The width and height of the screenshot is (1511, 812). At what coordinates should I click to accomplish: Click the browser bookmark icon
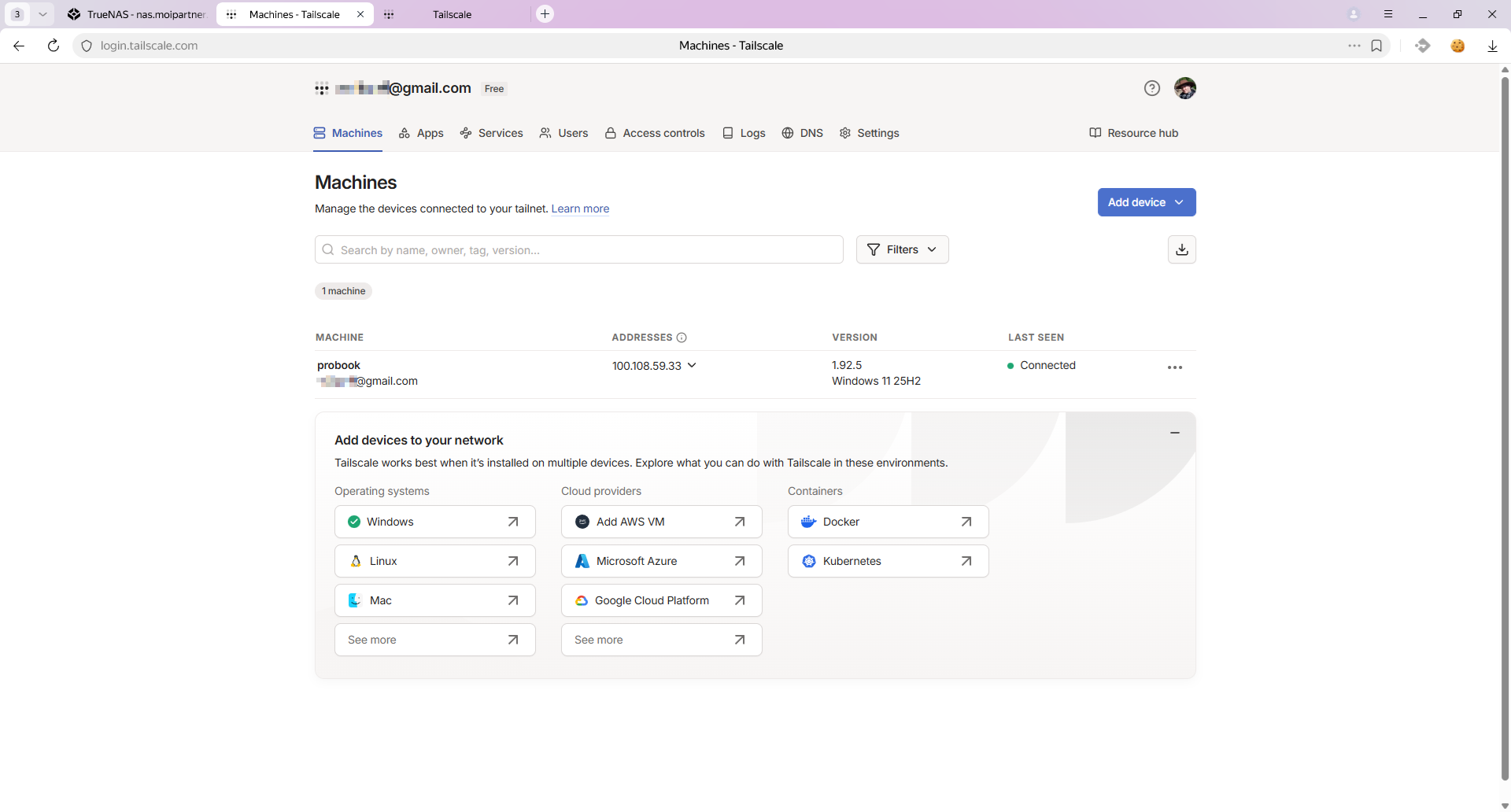pyautogui.click(x=1376, y=46)
